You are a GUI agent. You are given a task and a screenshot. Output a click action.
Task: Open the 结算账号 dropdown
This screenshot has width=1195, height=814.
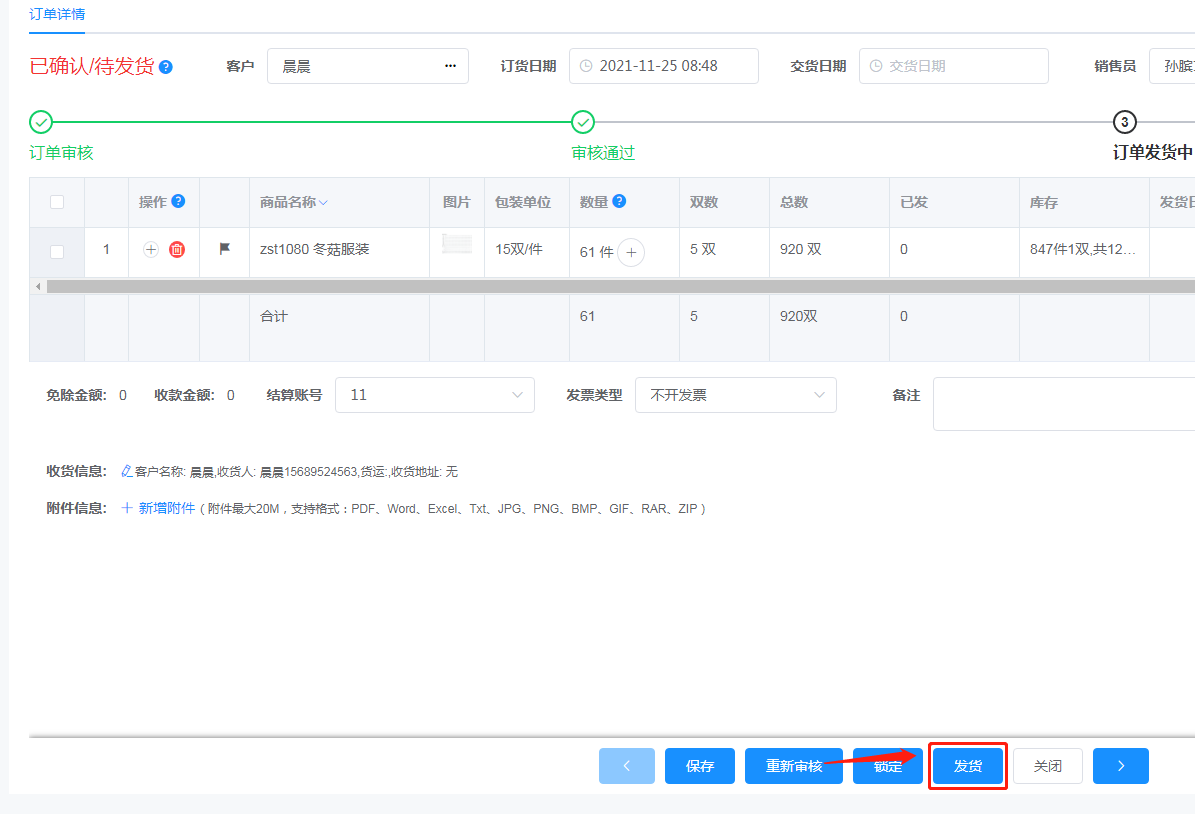(434, 395)
